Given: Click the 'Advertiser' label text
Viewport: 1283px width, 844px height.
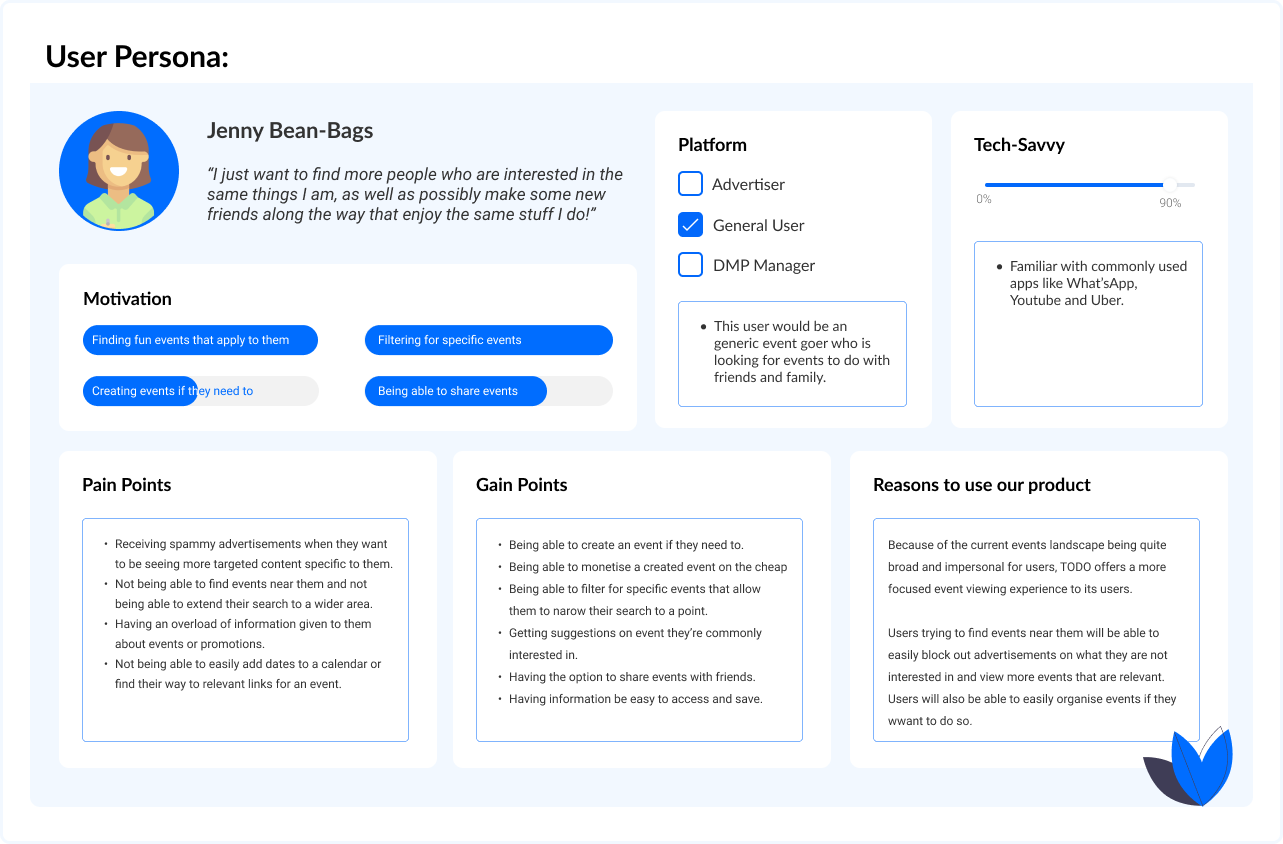Looking at the screenshot, I should click(748, 185).
